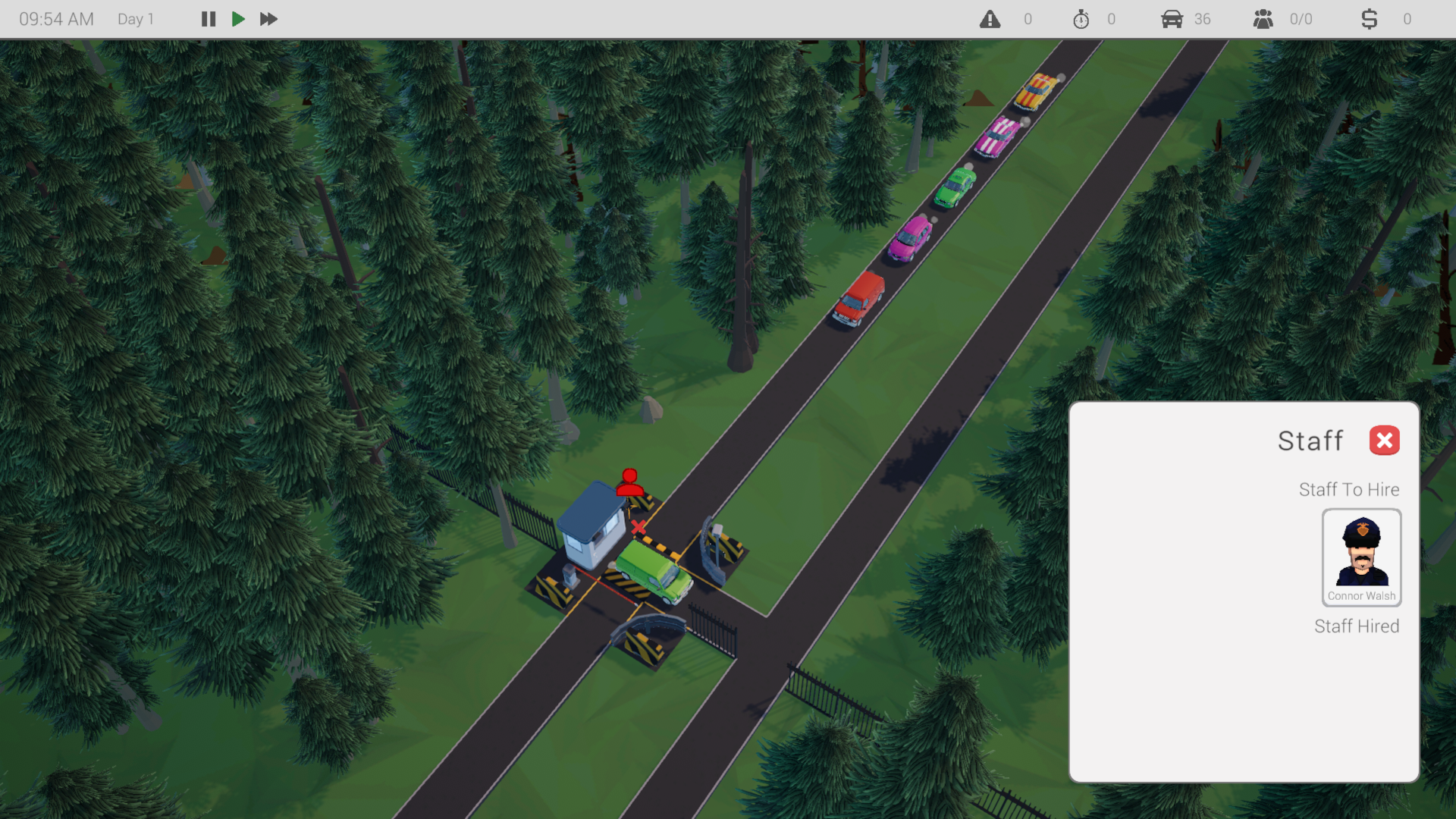Image resolution: width=1456 pixels, height=819 pixels.
Task: Click the dollar money icon
Action: coord(1370,19)
